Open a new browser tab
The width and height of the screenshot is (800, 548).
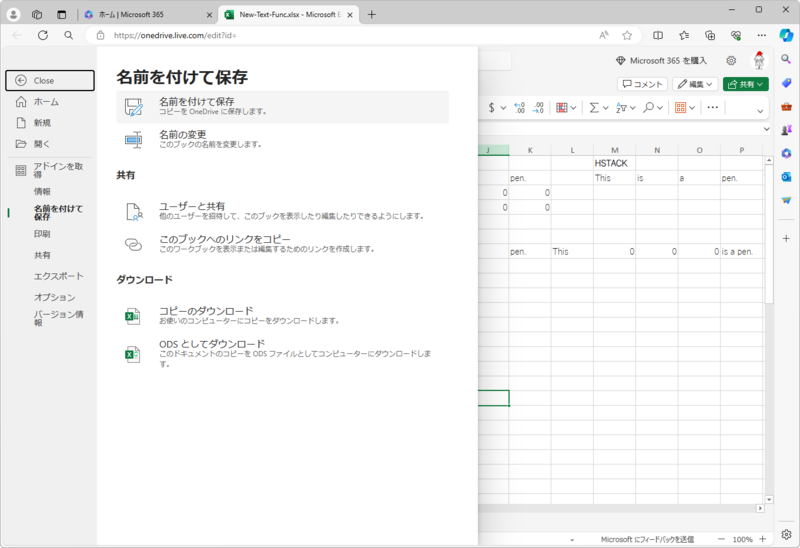[x=371, y=15]
